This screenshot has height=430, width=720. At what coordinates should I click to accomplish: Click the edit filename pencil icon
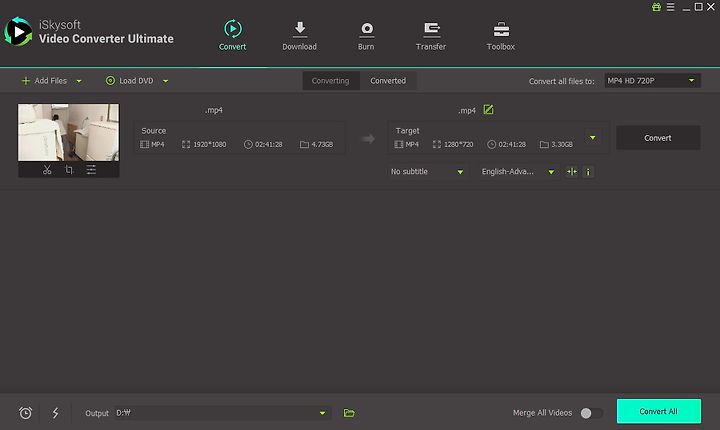pyautogui.click(x=488, y=110)
